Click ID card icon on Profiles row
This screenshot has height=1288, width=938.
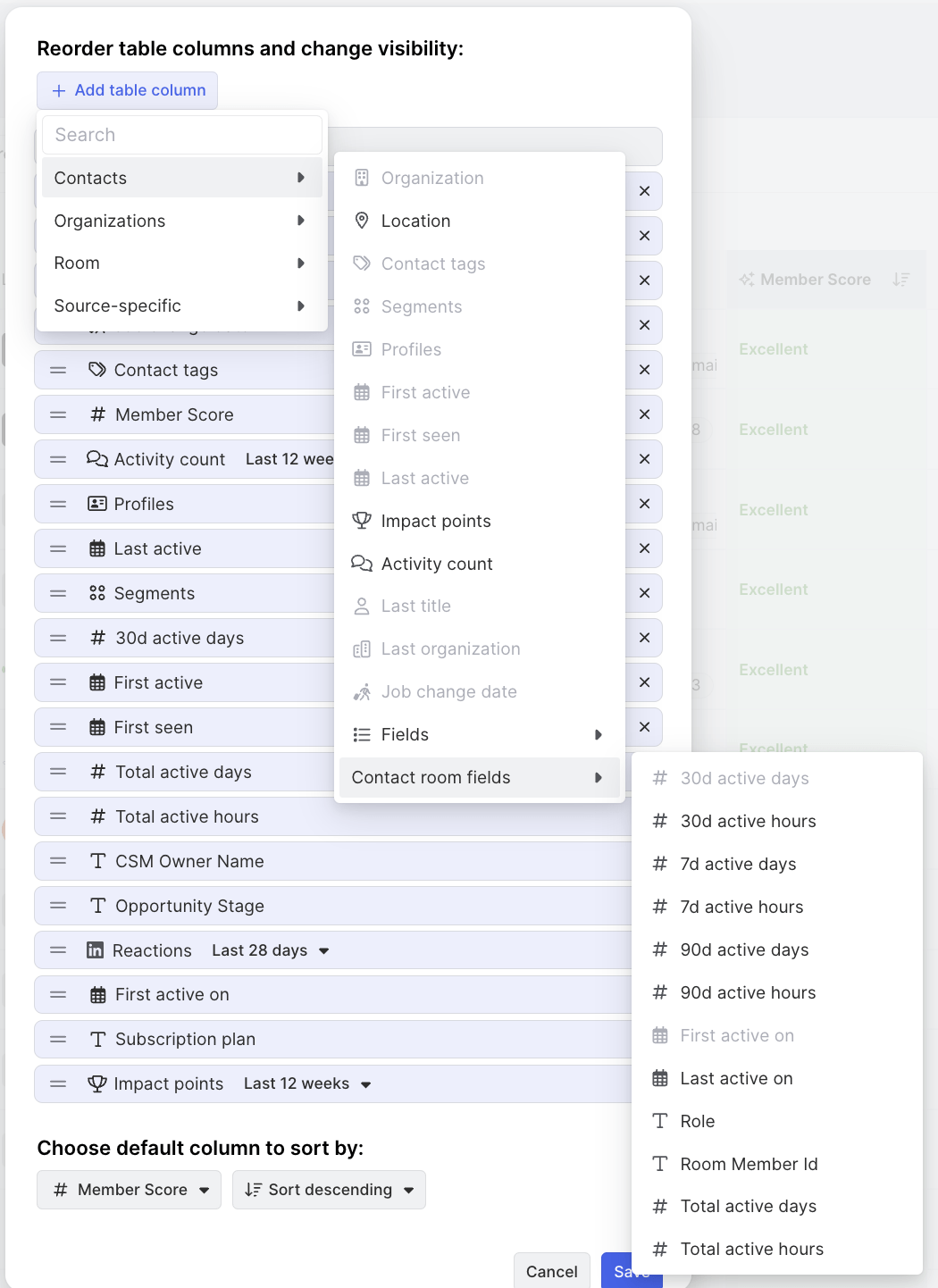tap(97, 504)
